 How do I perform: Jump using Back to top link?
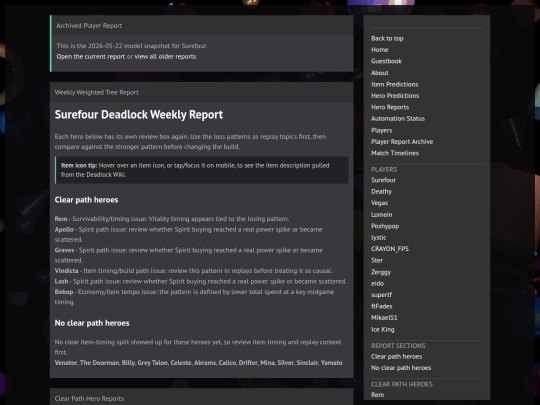point(387,39)
